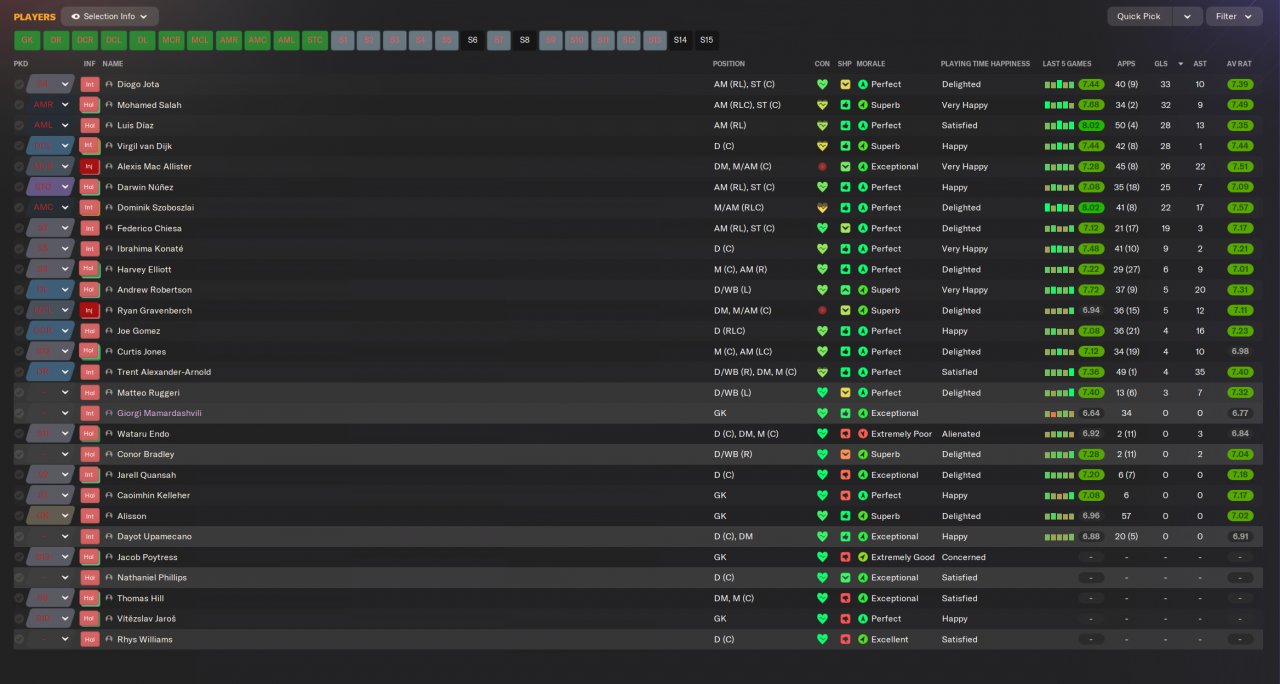Sort by the LAST 5 GAMES header
Viewport: 1280px width, 684px height.
coord(1067,63)
